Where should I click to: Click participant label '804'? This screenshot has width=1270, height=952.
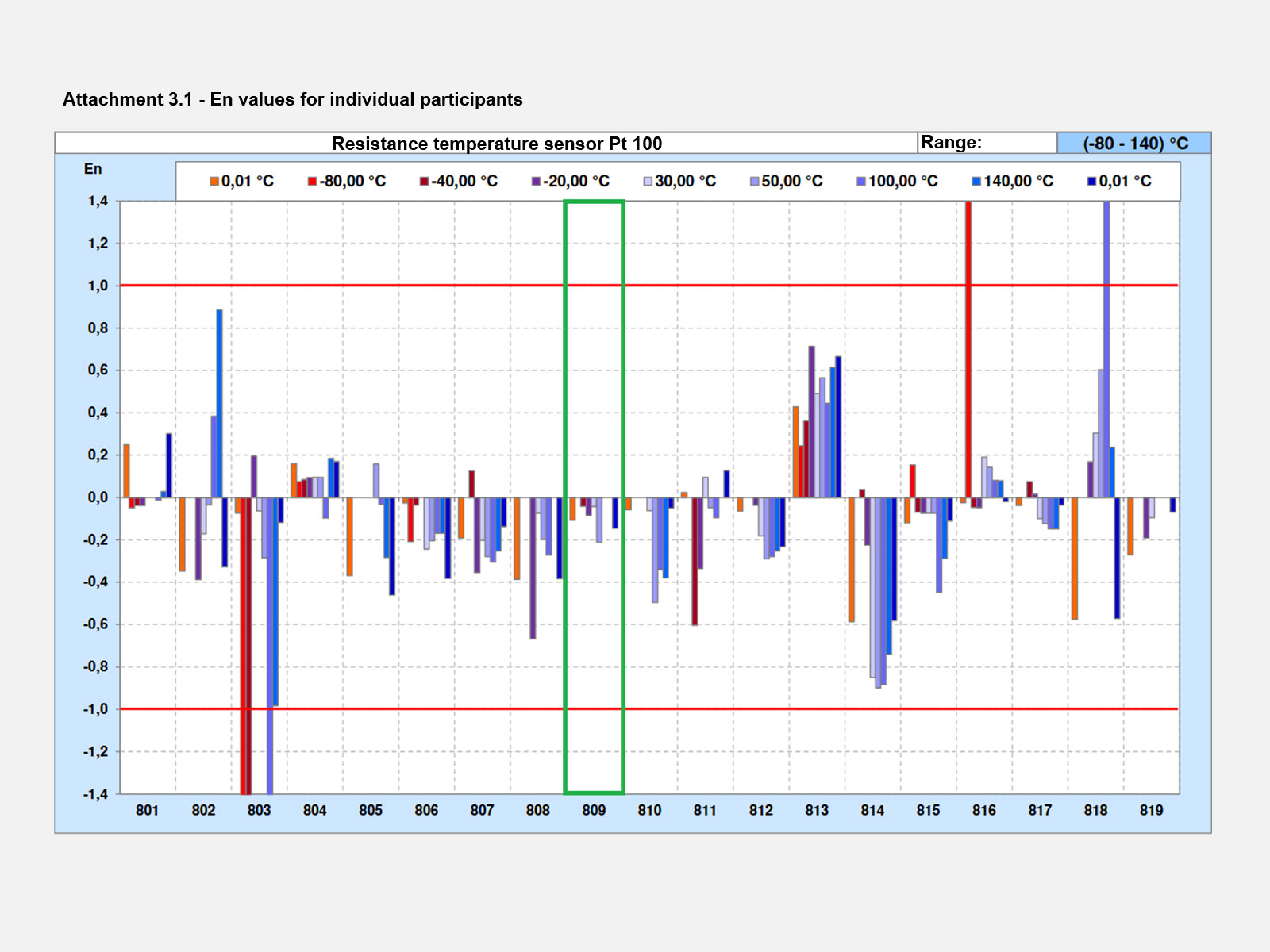(x=314, y=810)
